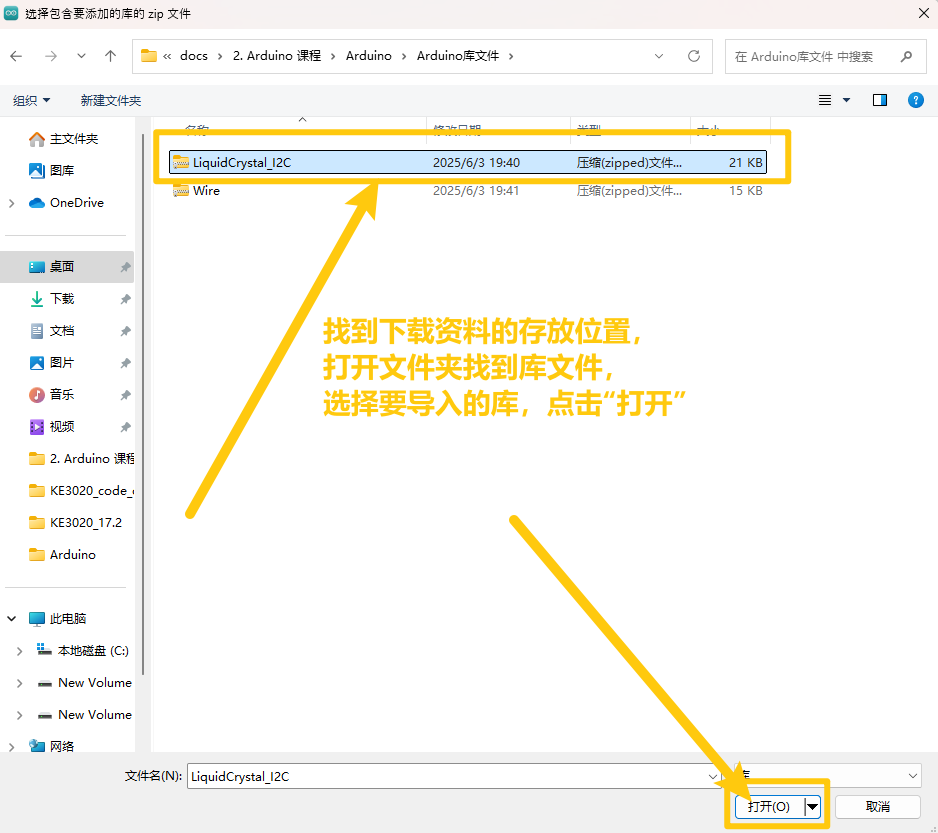Open the 组织 menu

[31, 101]
